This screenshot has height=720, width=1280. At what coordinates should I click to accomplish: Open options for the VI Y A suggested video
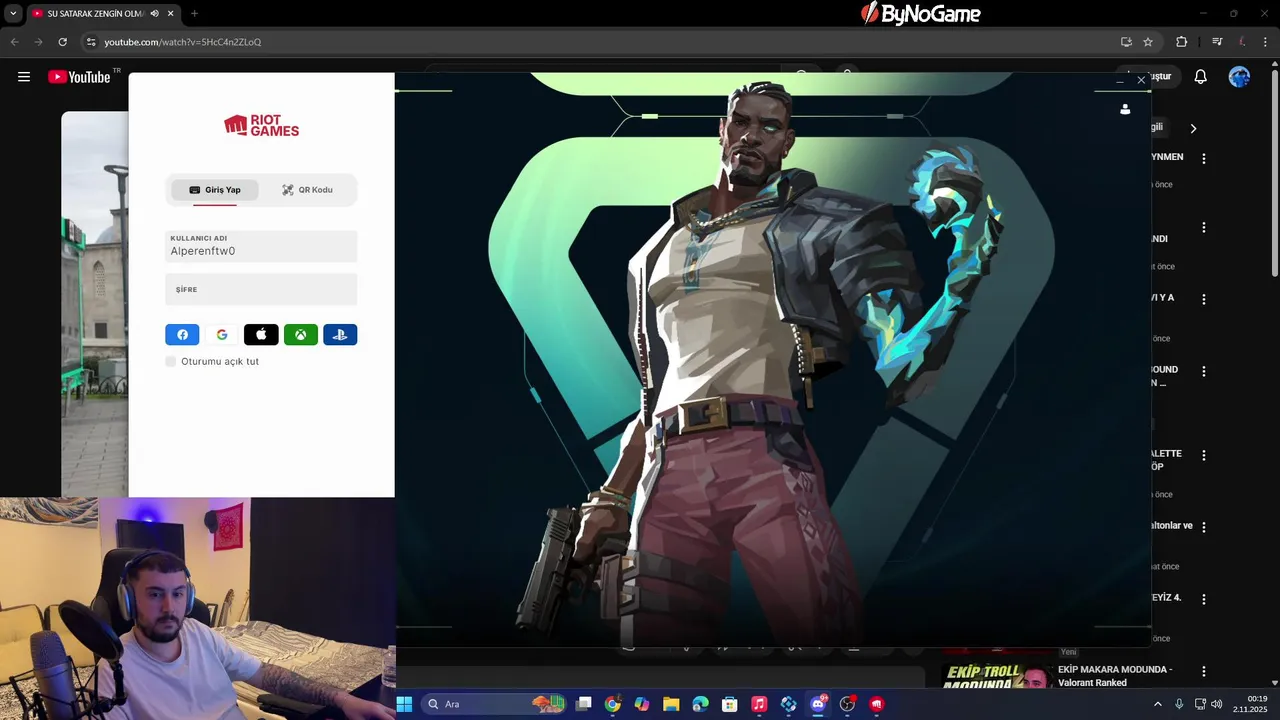pos(1204,299)
